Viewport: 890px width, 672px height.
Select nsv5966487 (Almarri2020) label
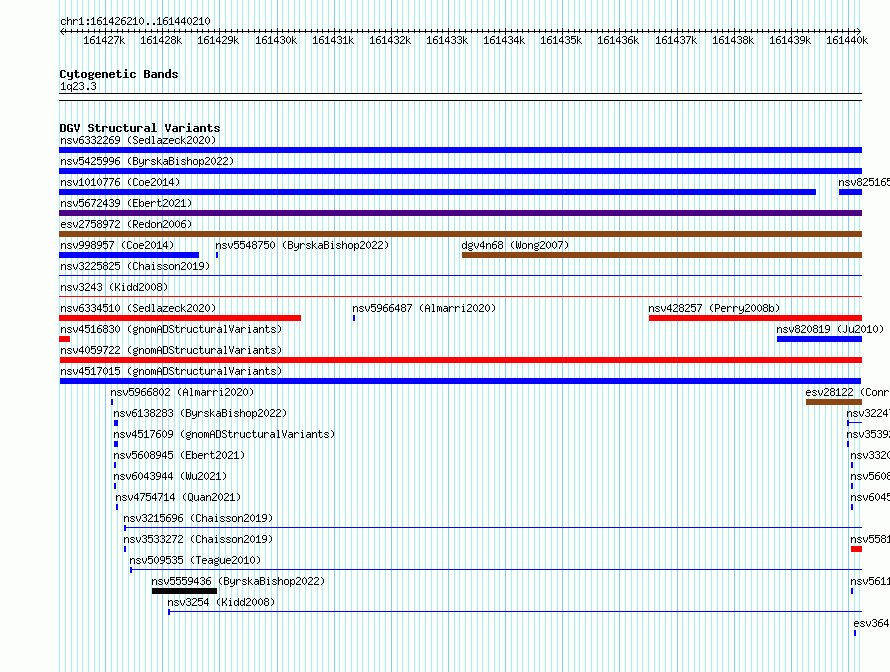pyautogui.click(x=424, y=308)
